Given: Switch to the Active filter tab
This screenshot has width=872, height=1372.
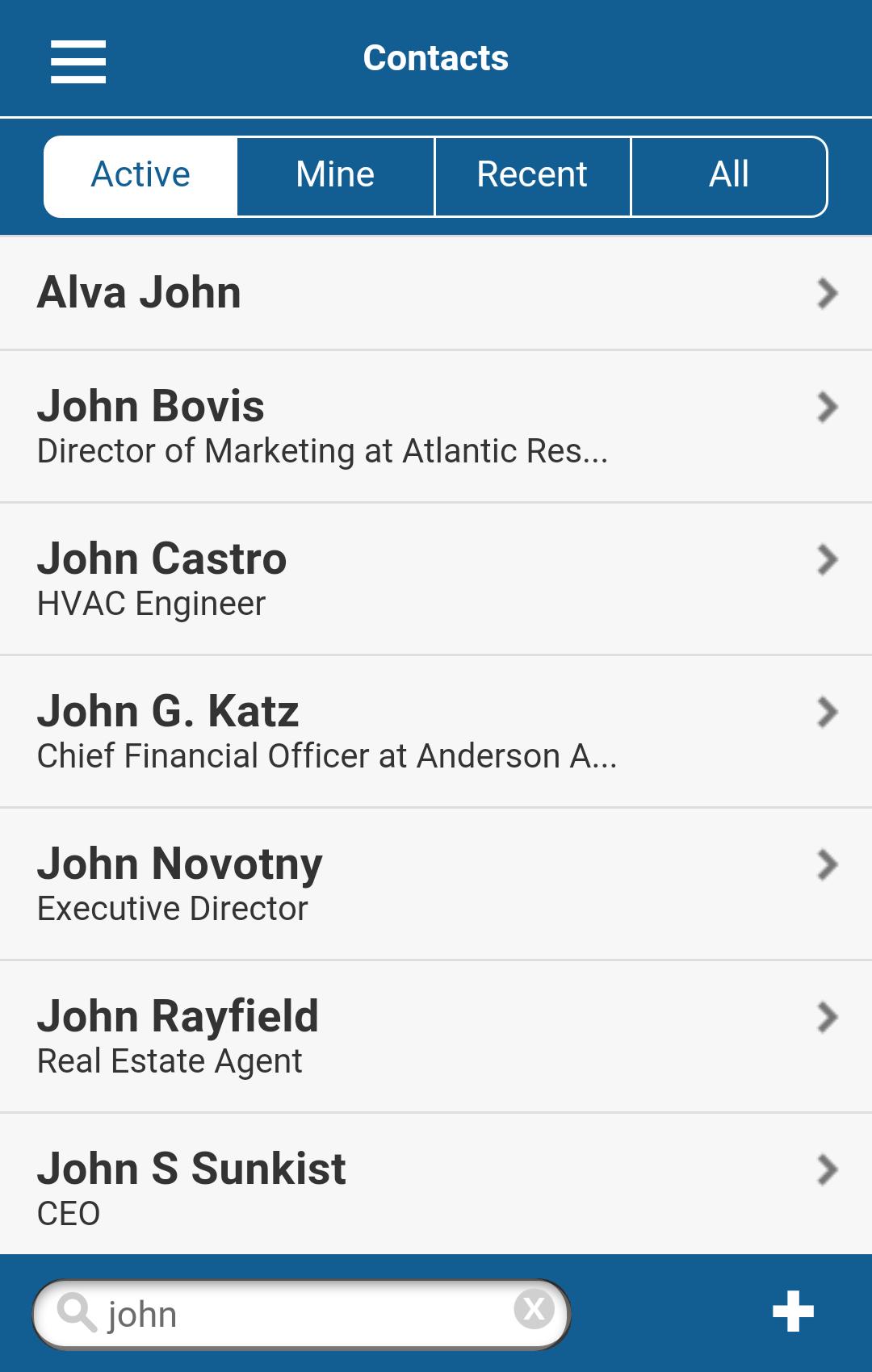Looking at the screenshot, I should point(140,176).
